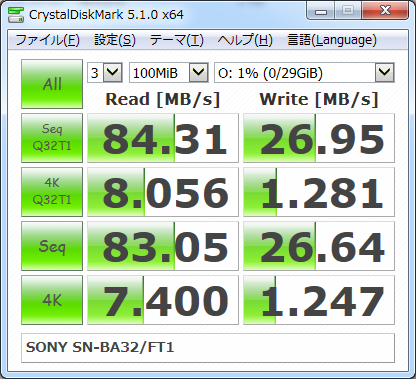
Task: Start the plain 4K test
Action: pyautogui.click(x=52, y=300)
